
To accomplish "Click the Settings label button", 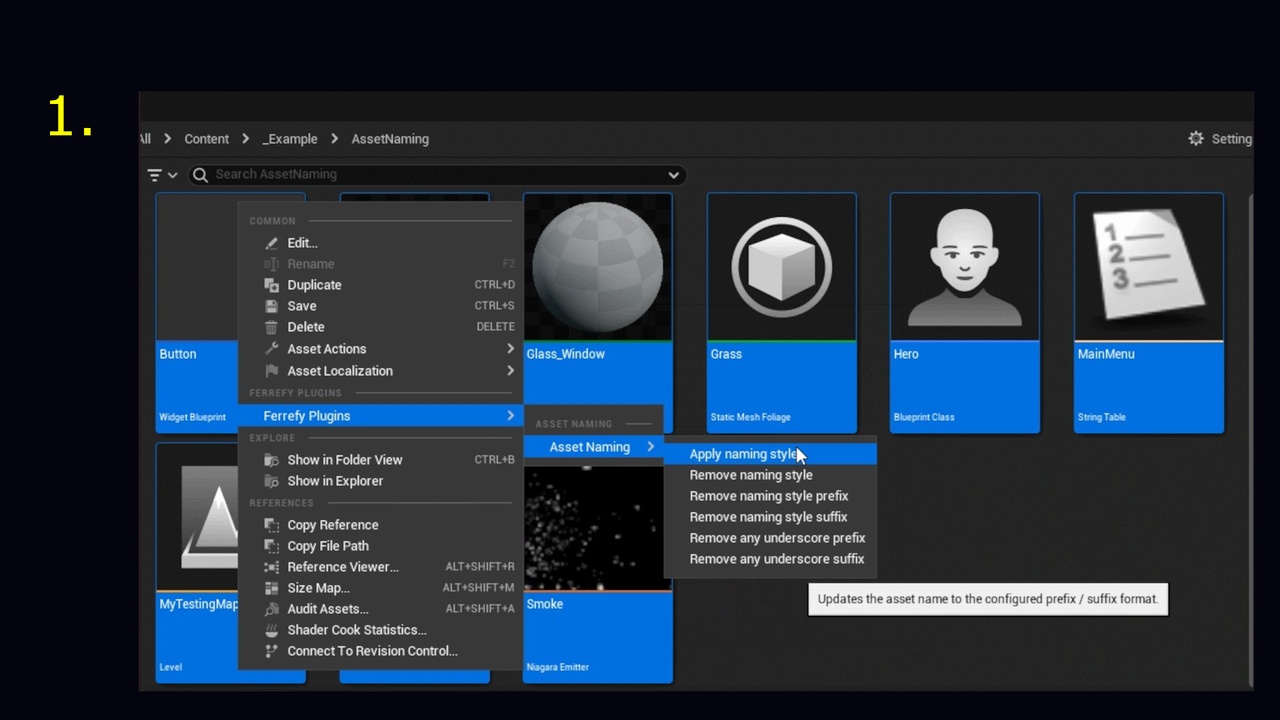I will pos(1231,139).
